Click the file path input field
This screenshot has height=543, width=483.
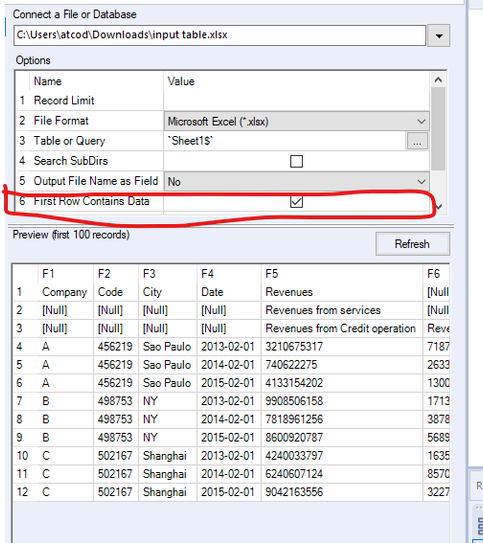tap(220, 35)
